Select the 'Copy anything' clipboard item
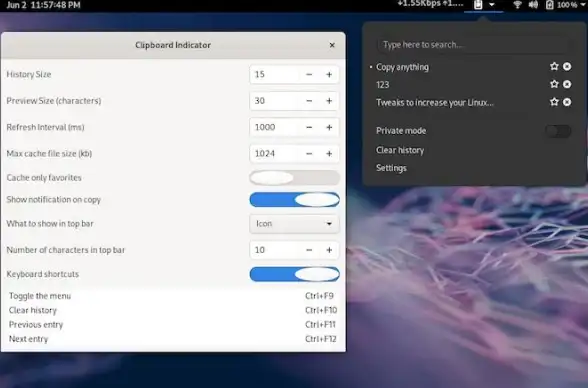Image resolution: width=588 pixels, height=388 pixels. coord(402,67)
